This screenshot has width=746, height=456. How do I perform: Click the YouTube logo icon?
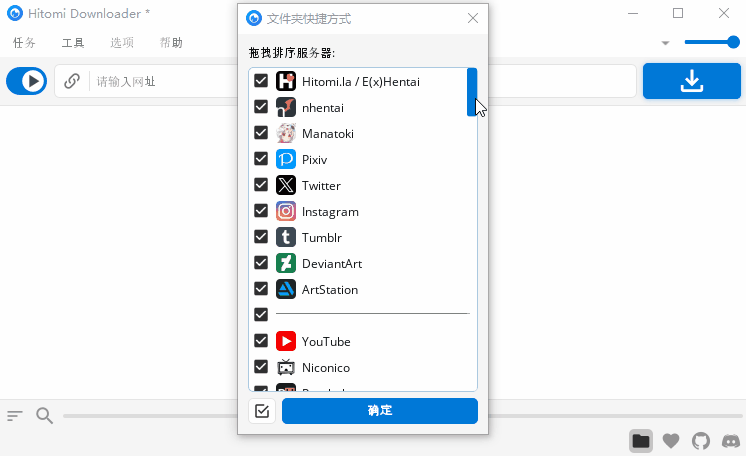(286, 341)
